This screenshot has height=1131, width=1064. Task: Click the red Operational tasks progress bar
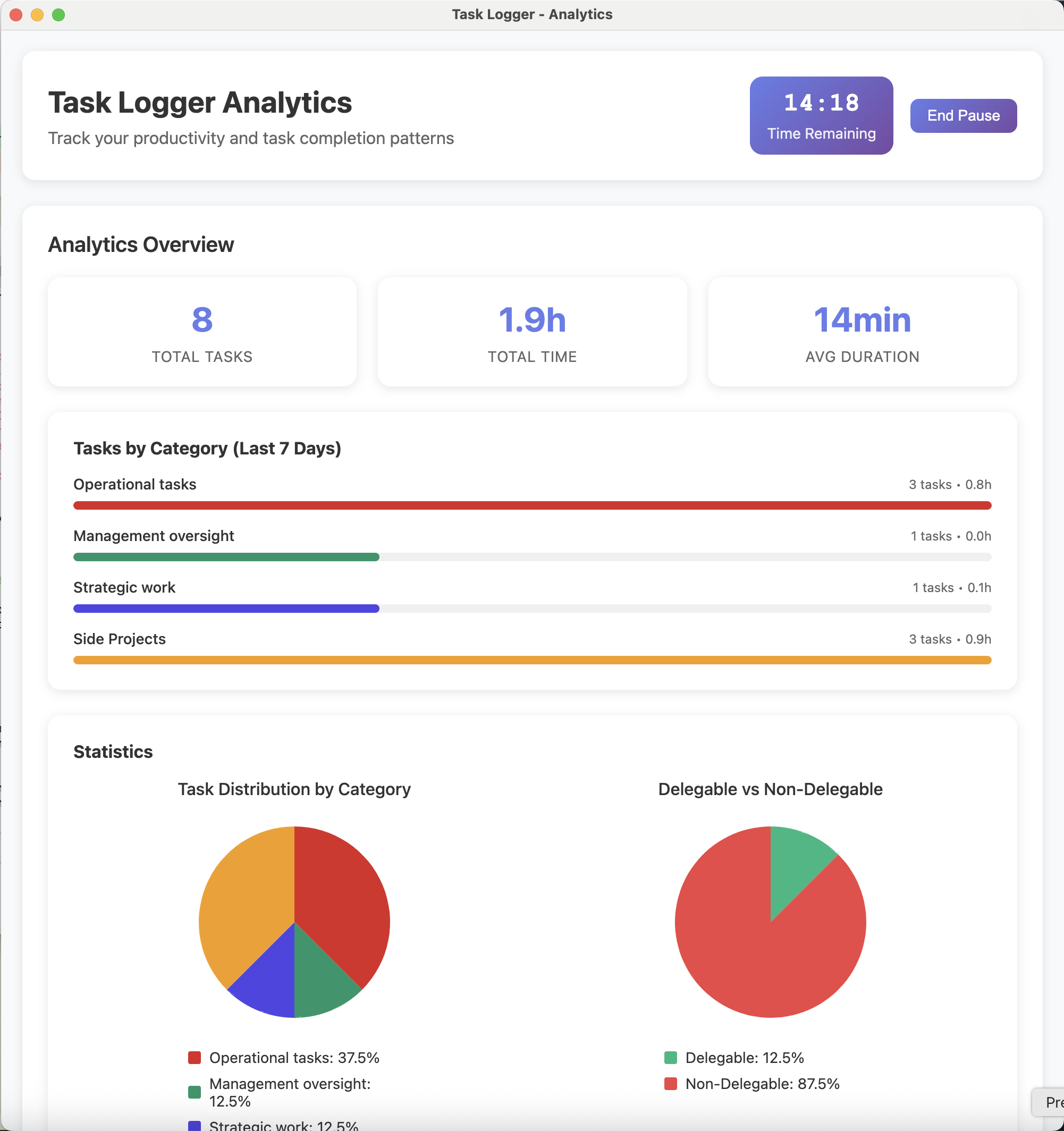click(532, 505)
